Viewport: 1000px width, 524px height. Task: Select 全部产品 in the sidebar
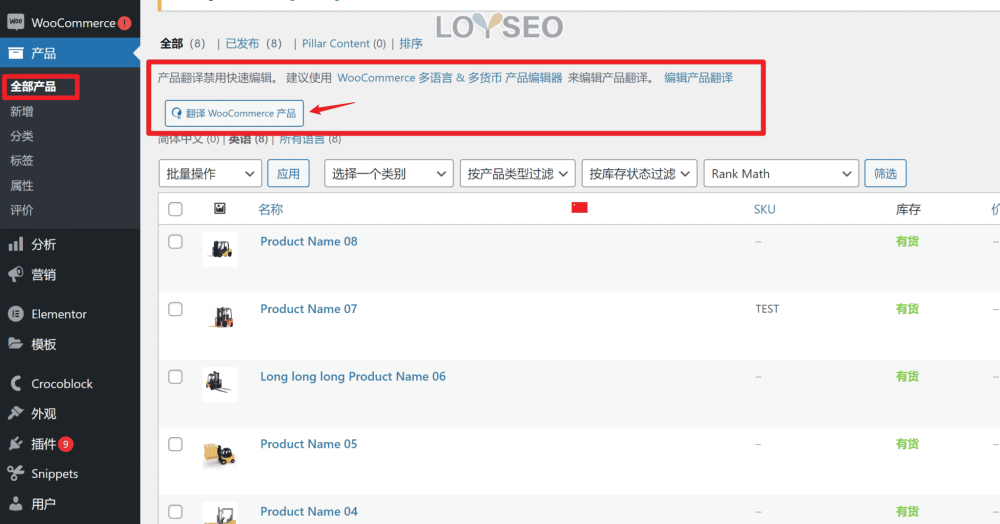pyautogui.click(x=33, y=86)
